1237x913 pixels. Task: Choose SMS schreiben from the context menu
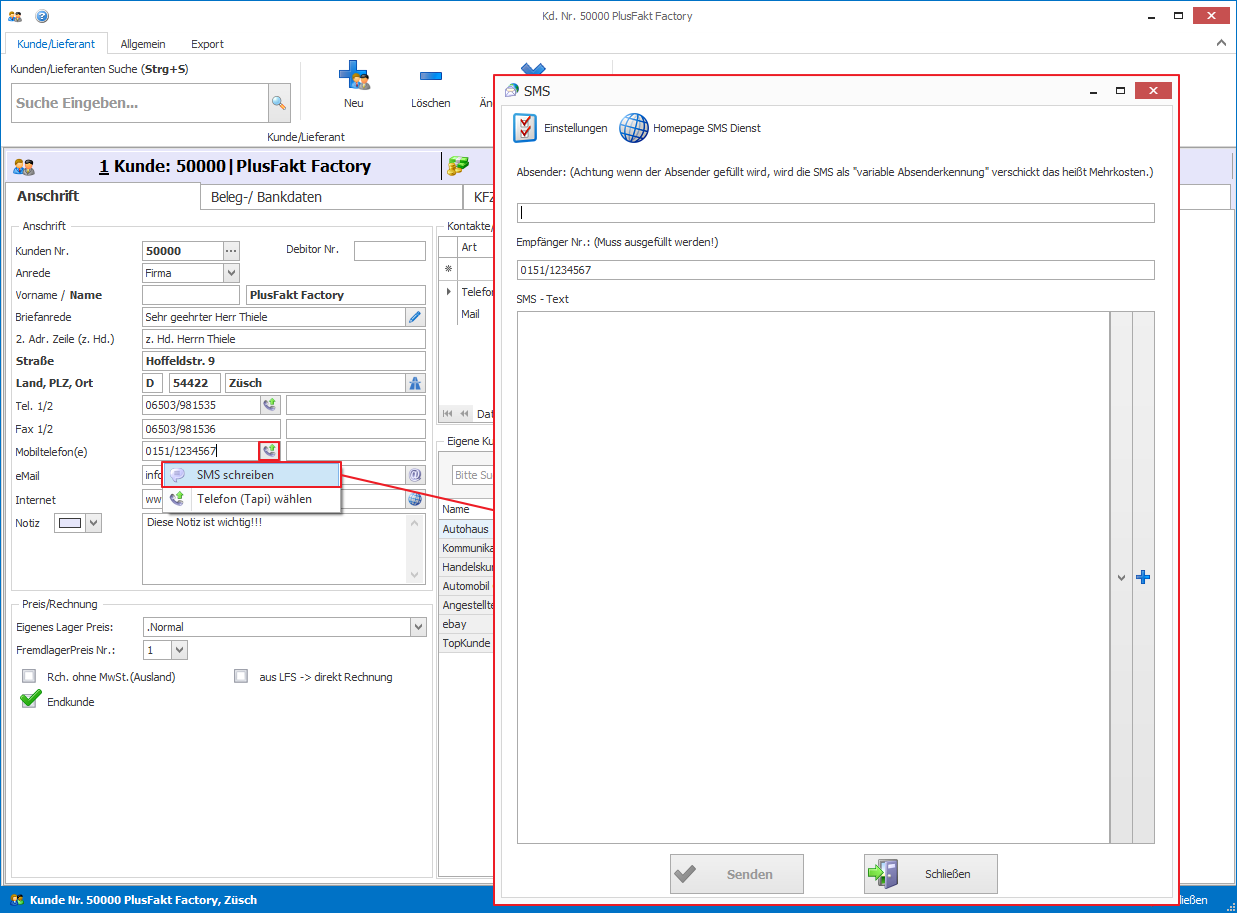252,475
